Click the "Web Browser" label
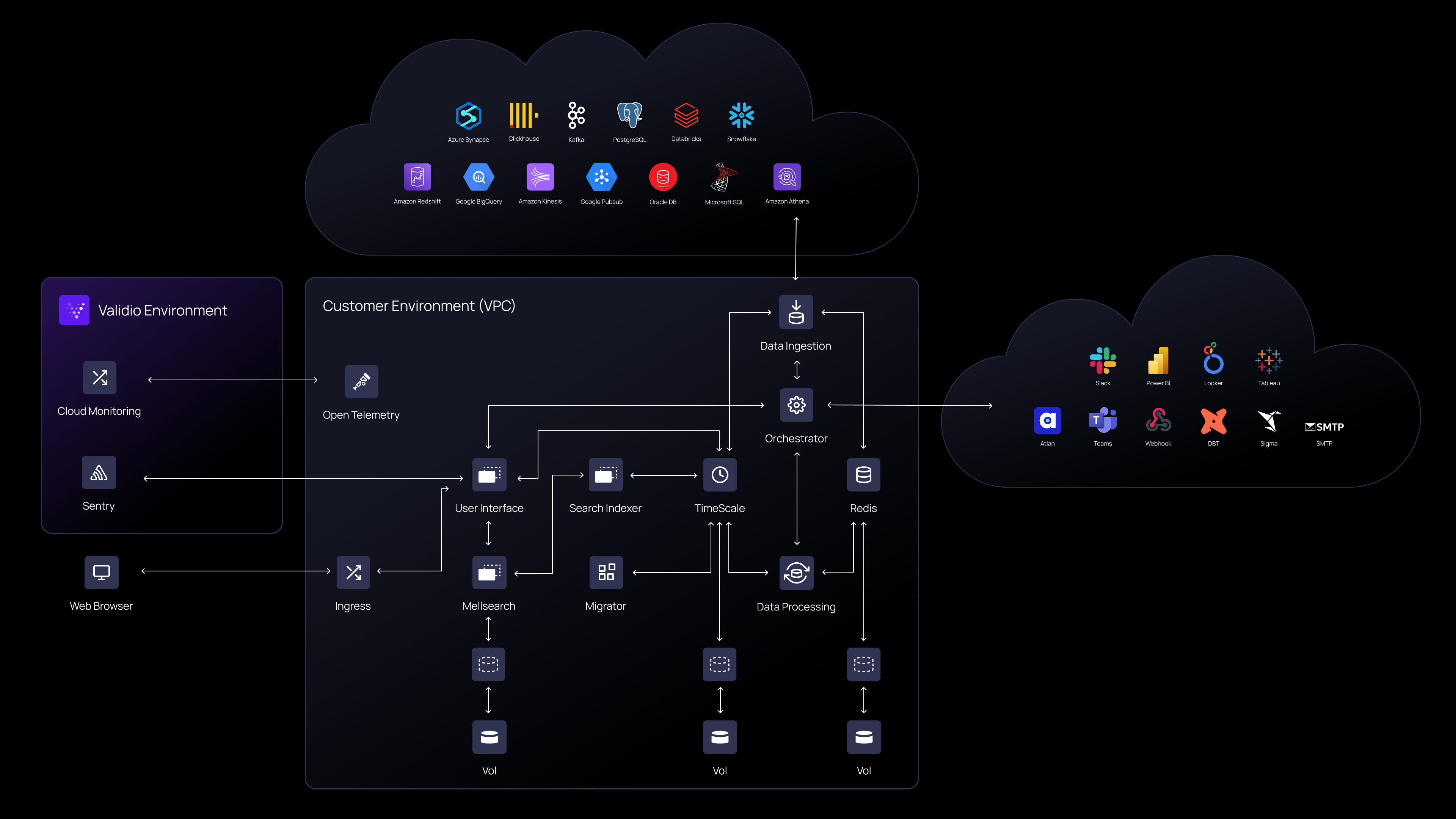This screenshot has width=1456, height=819. tap(101, 606)
